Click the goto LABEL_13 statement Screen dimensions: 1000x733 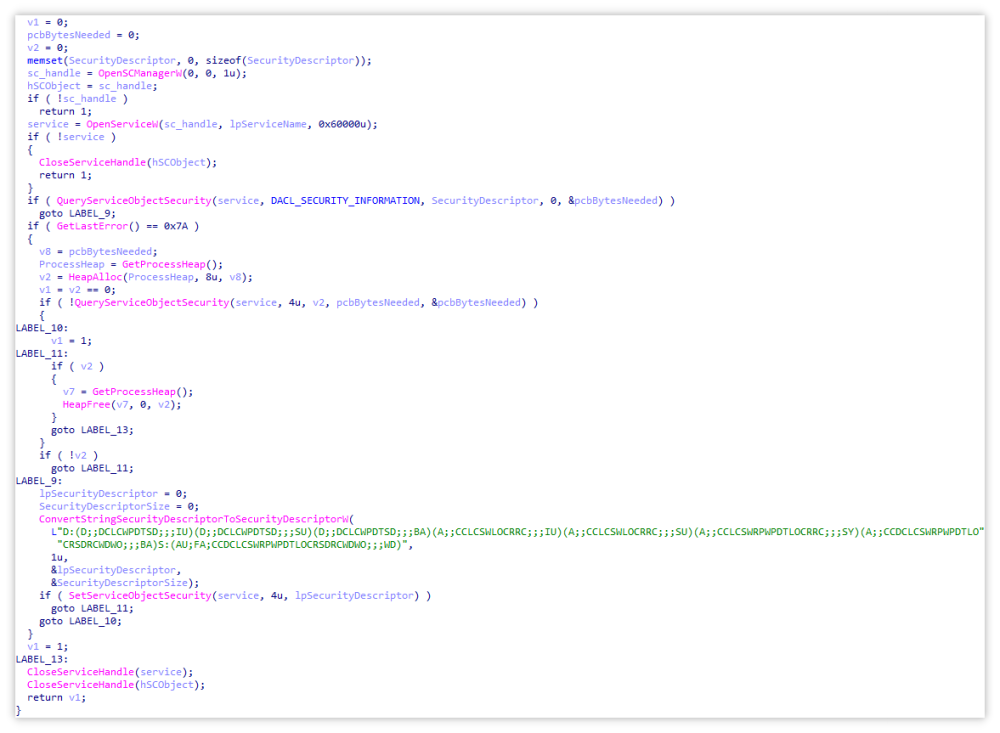88,429
